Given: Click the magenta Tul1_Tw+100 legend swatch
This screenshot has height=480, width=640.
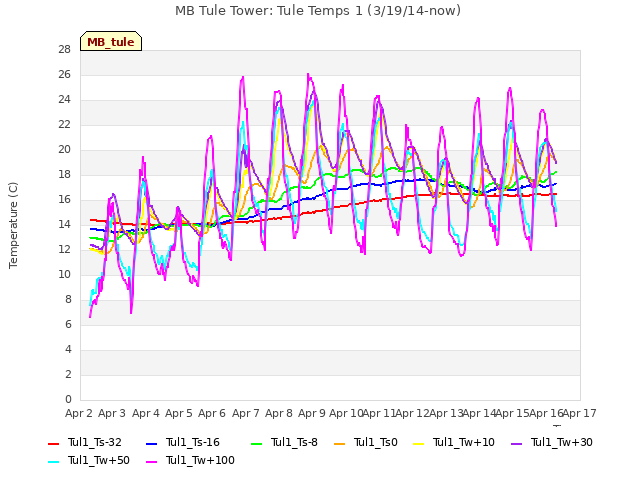Looking at the screenshot, I should coord(151,461).
